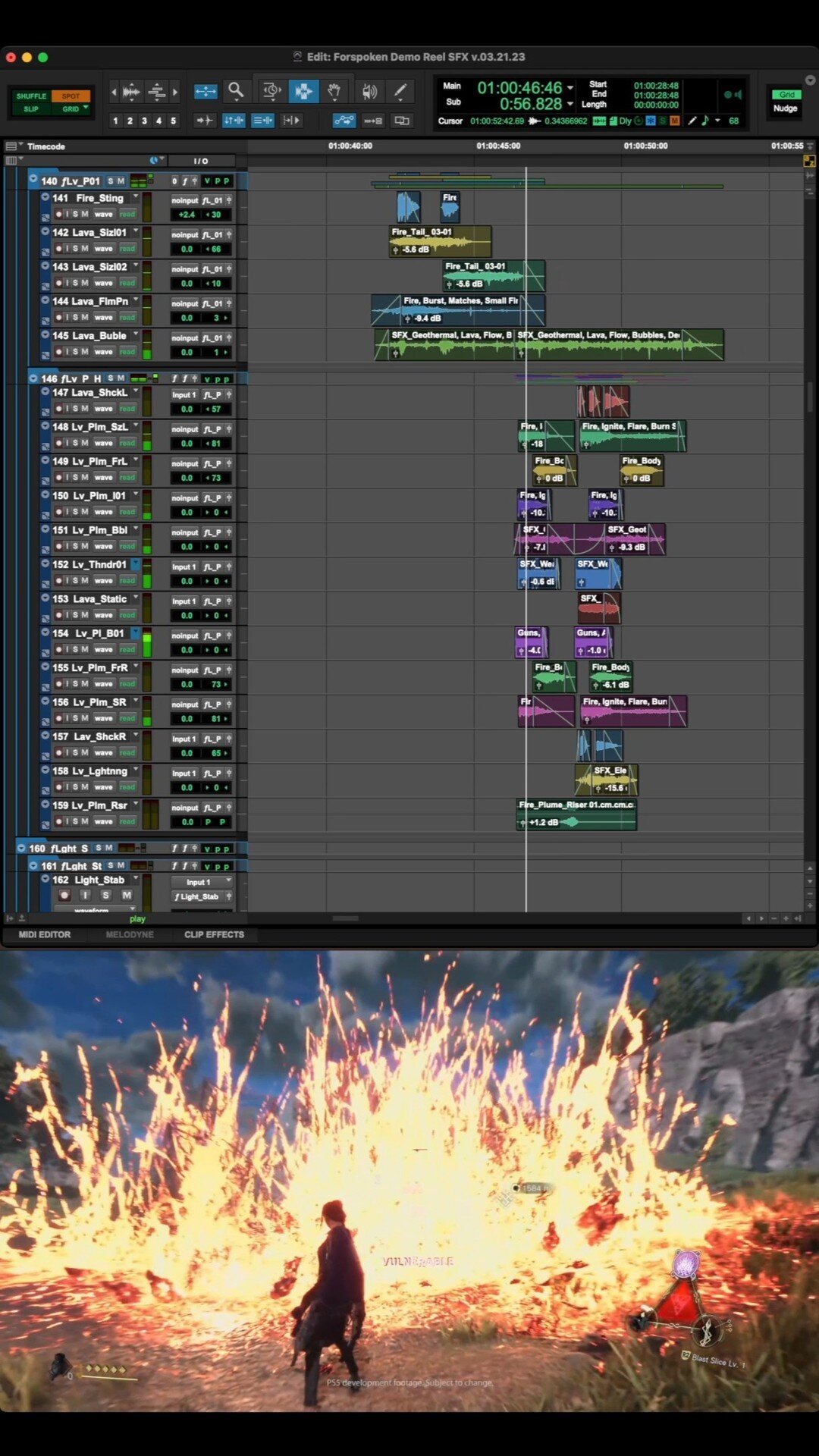Solo the 142 Lava_Sizl01 track

click(x=74, y=249)
